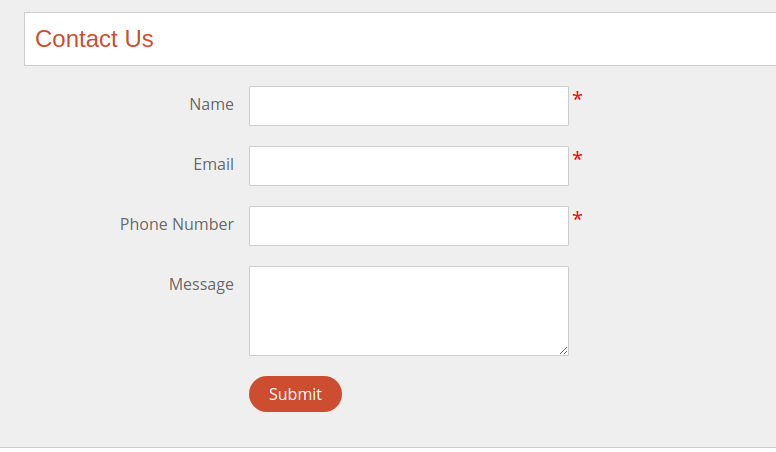Select the Phone Number input field
The width and height of the screenshot is (776, 452).
(408, 226)
